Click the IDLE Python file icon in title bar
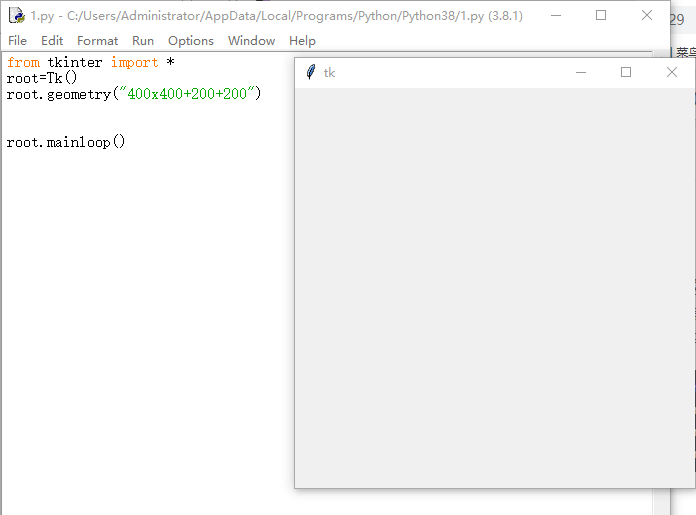 tap(17, 16)
